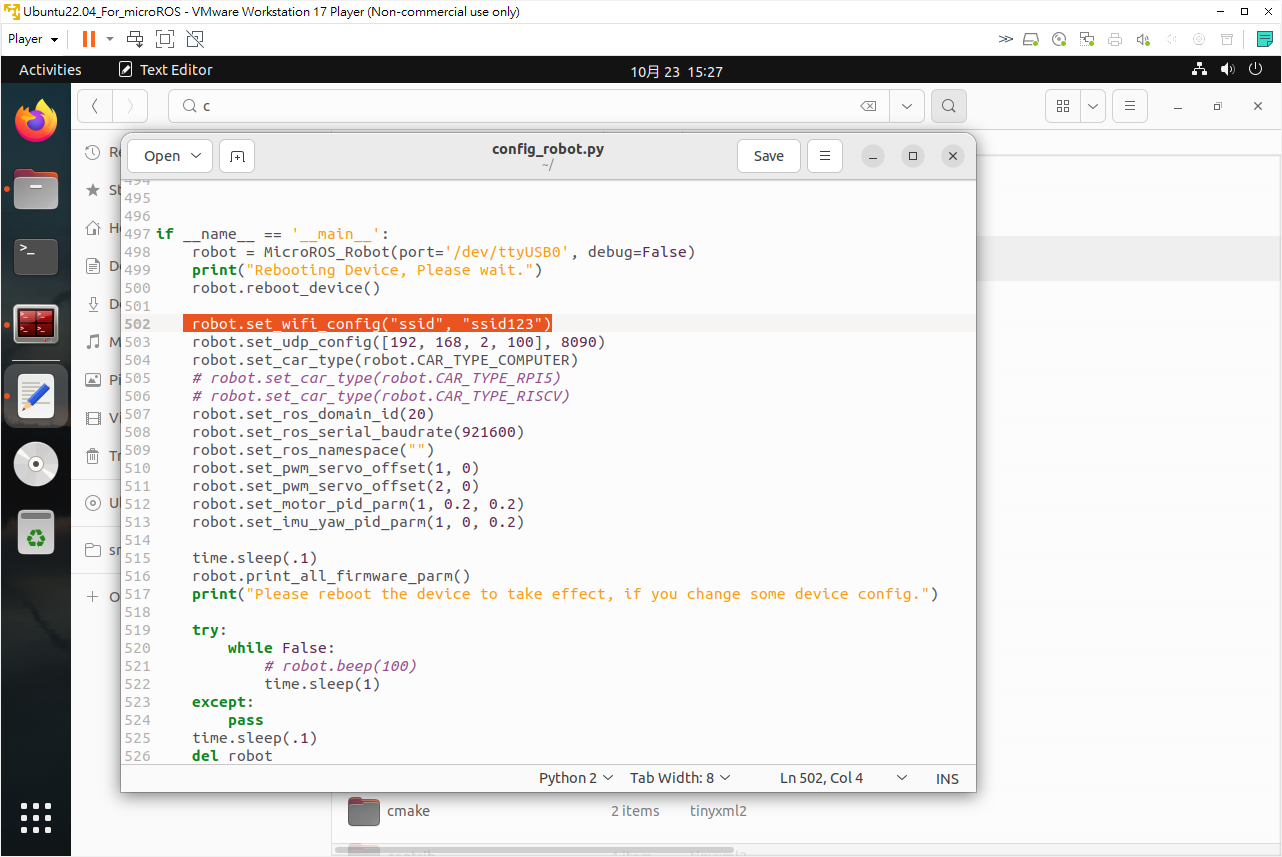
Task: Enter VMware full screen mode
Action: 164,39
